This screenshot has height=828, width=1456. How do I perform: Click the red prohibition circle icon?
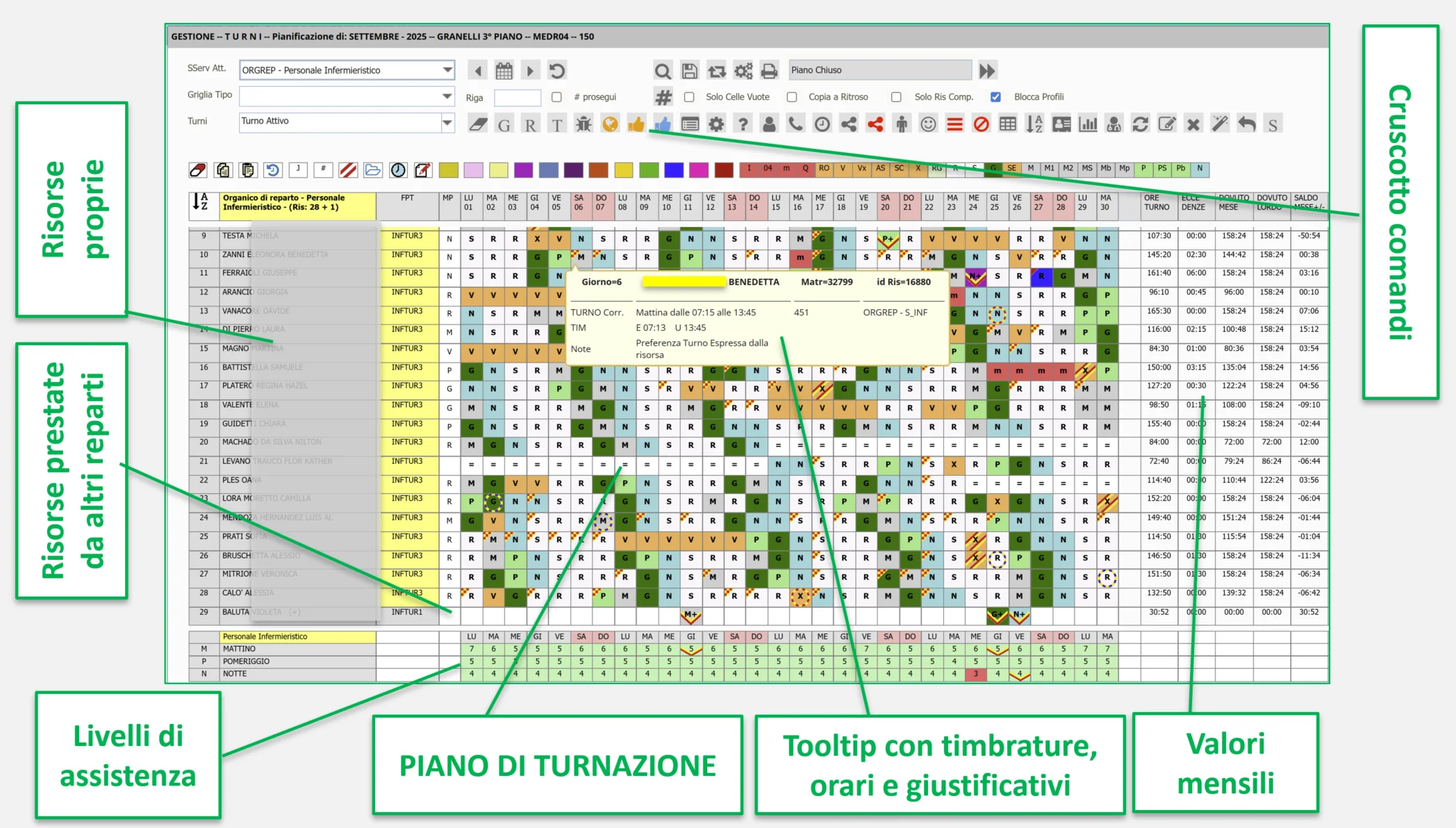coord(981,124)
